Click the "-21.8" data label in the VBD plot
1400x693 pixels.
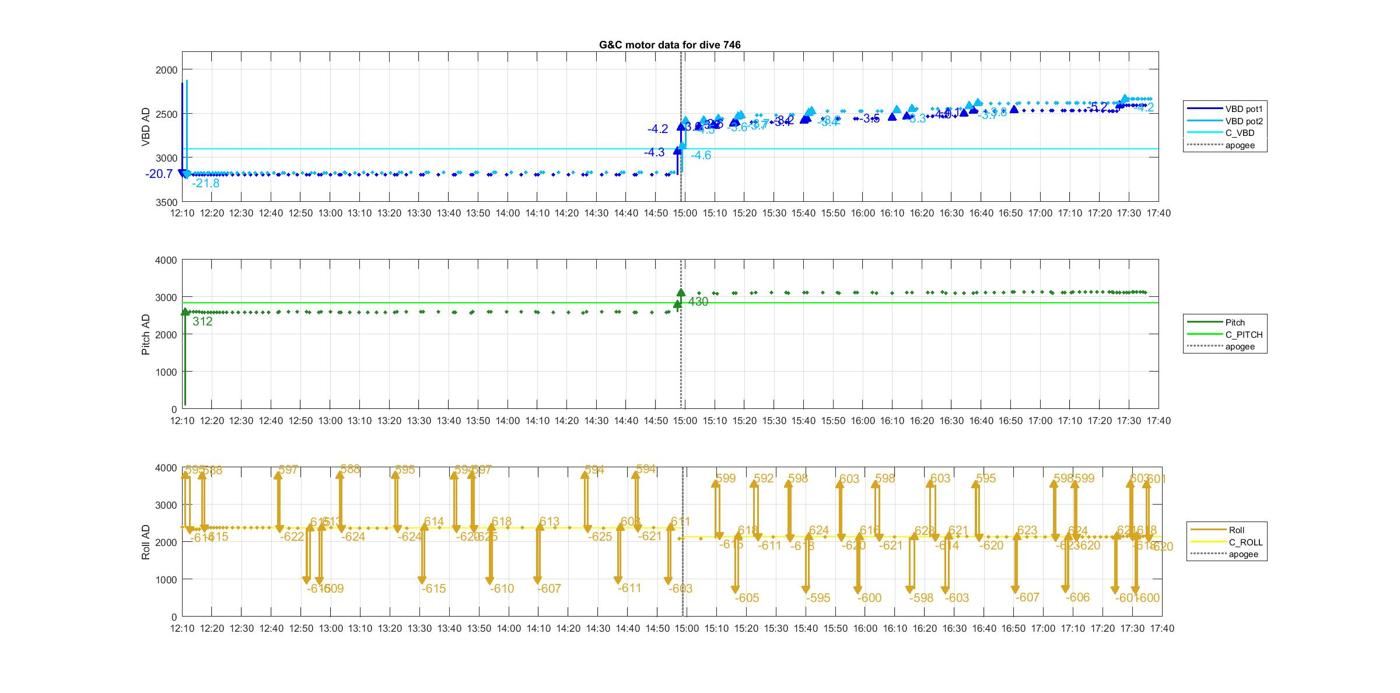(x=205, y=184)
